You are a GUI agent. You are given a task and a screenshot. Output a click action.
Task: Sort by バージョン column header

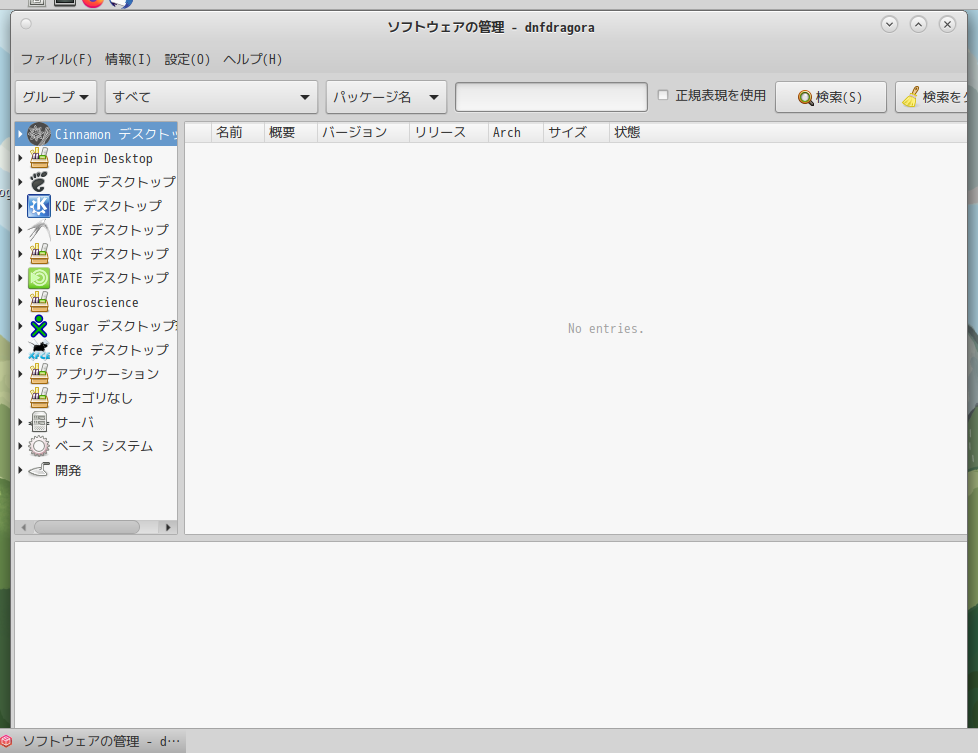pyautogui.click(x=363, y=132)
